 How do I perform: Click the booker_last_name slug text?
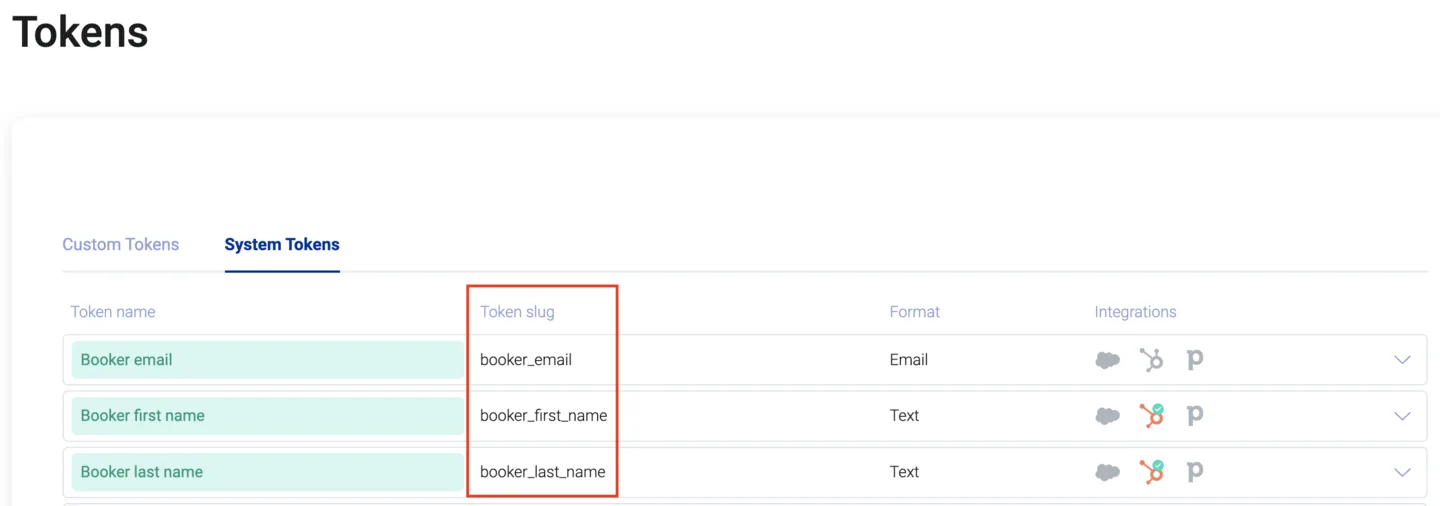click(542, 472)
